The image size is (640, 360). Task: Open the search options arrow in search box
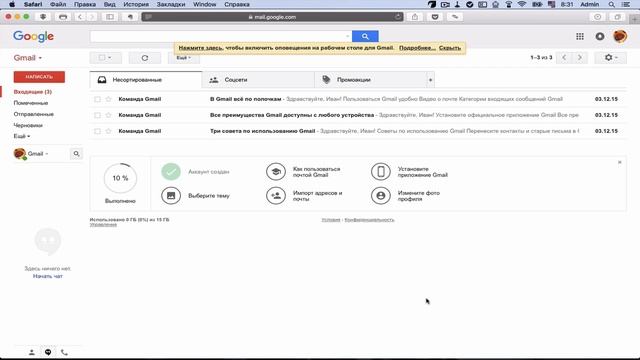point(347,36)
